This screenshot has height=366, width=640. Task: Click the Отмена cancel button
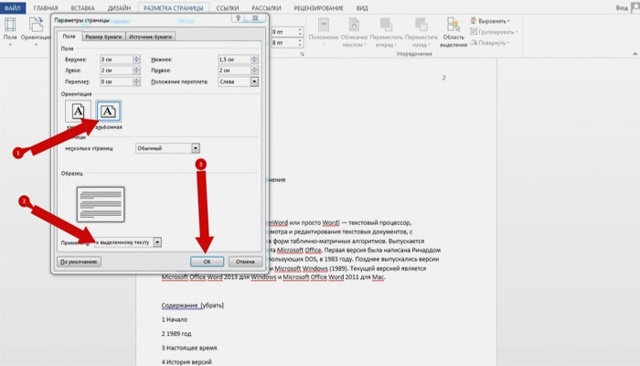(245, 262)
